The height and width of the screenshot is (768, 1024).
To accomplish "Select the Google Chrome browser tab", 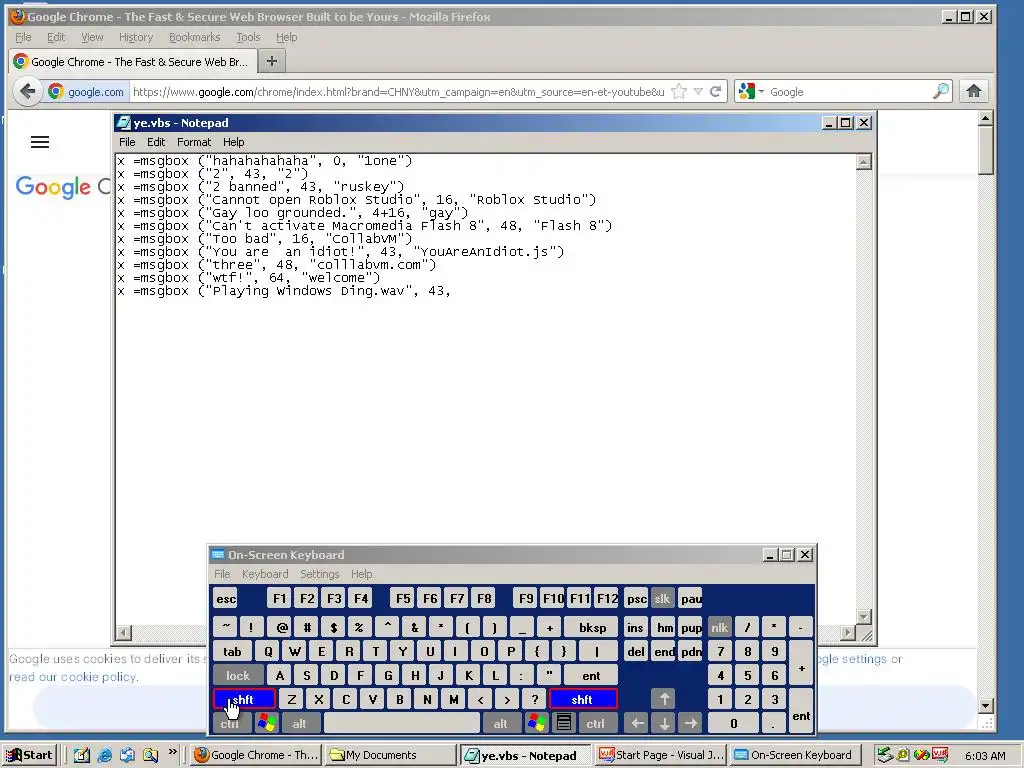I will 133,61.
